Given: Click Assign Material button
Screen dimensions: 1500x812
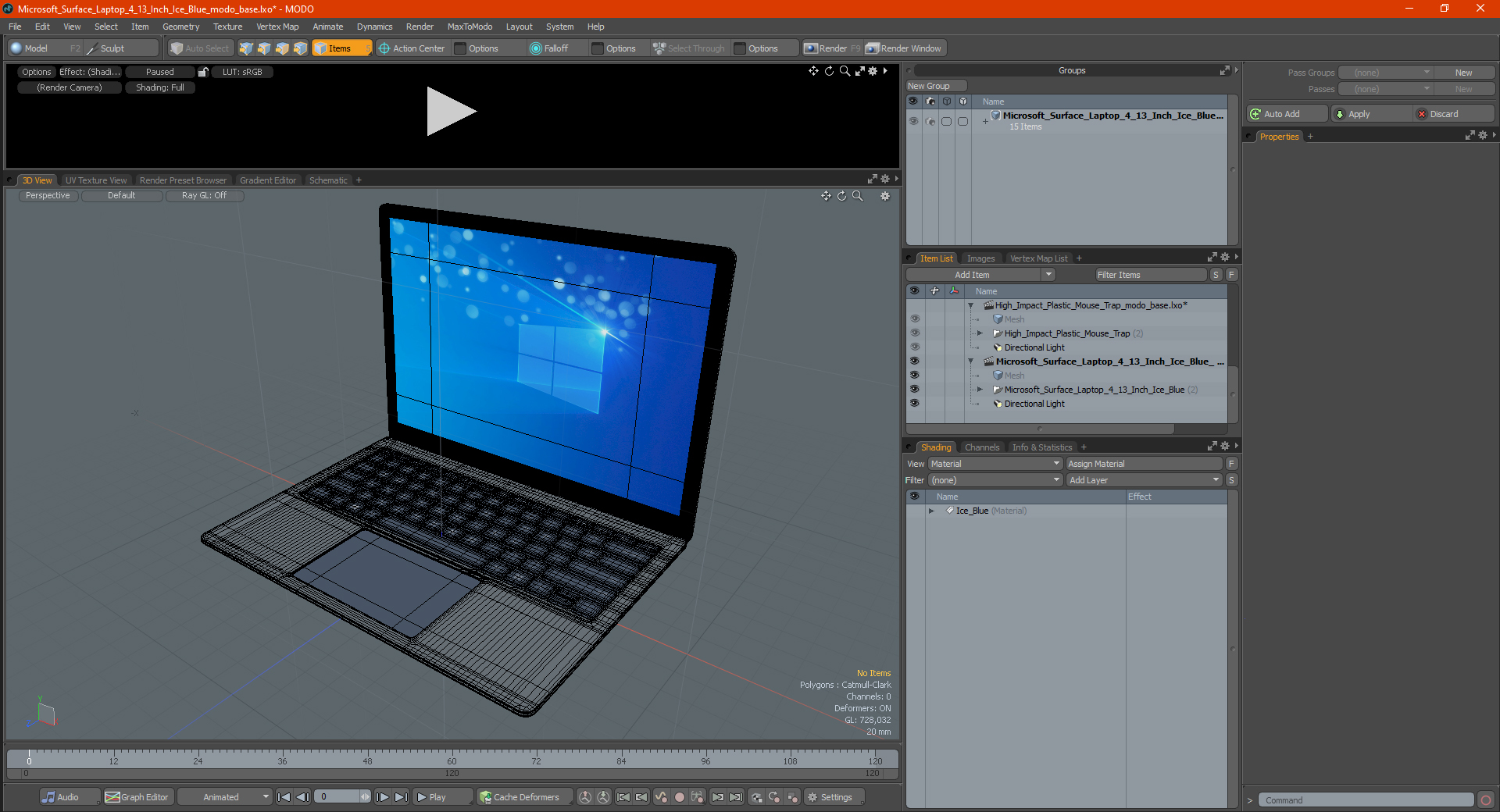Looking at the screenshot, I should tap(1144, 464).
